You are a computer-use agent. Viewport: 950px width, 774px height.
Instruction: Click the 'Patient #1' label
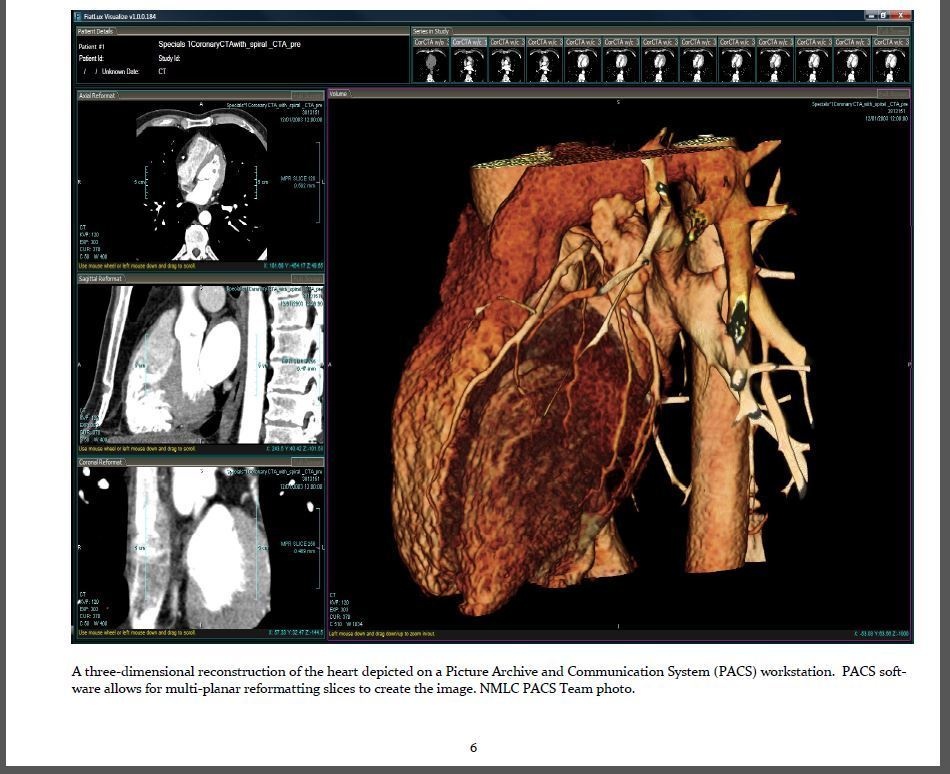tap(91, 47)
